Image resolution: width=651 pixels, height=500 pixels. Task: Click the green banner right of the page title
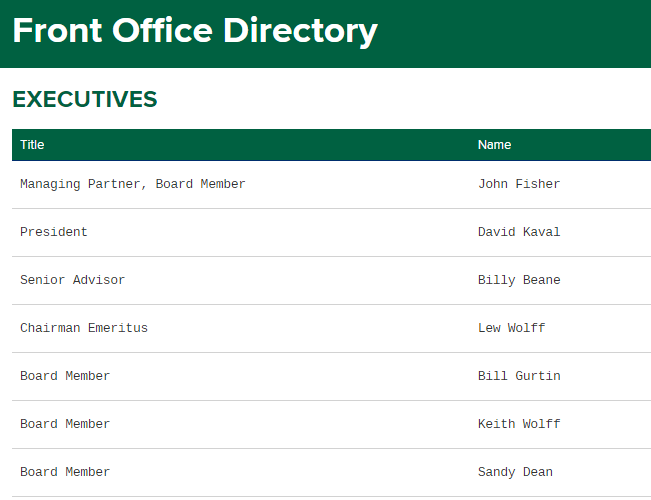[x=520, y=32]
